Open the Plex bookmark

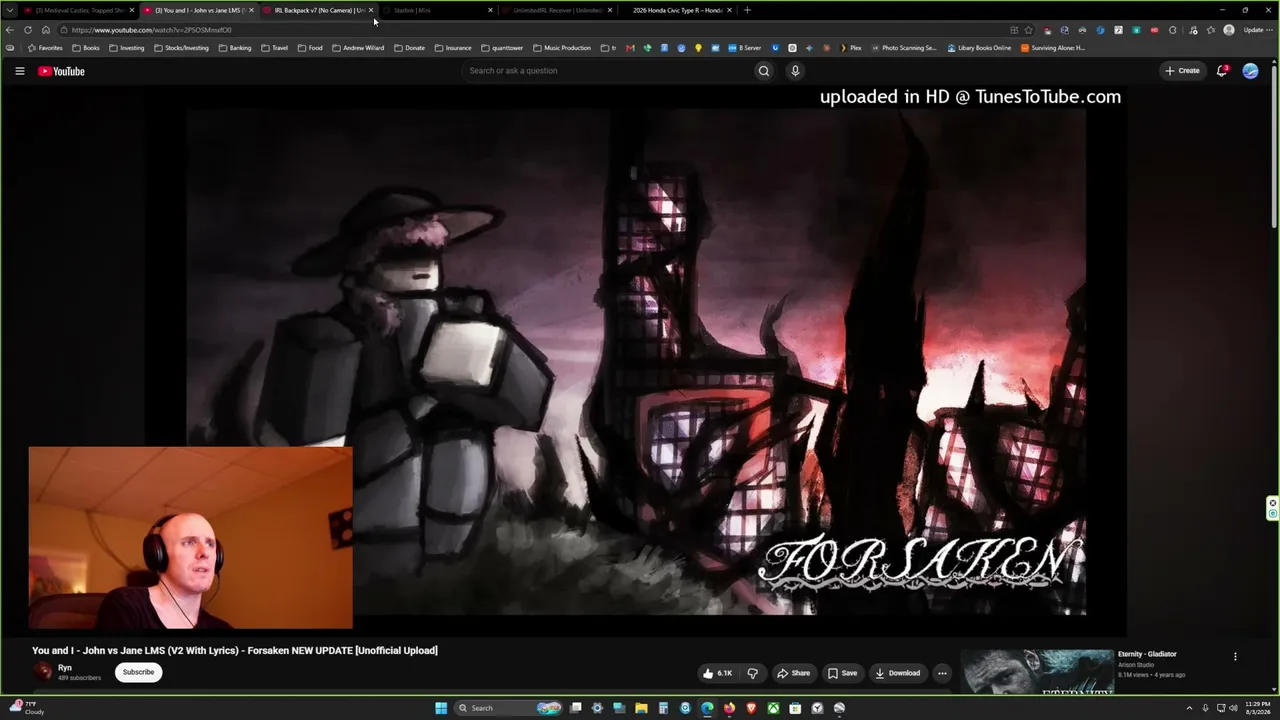(850, 48)
